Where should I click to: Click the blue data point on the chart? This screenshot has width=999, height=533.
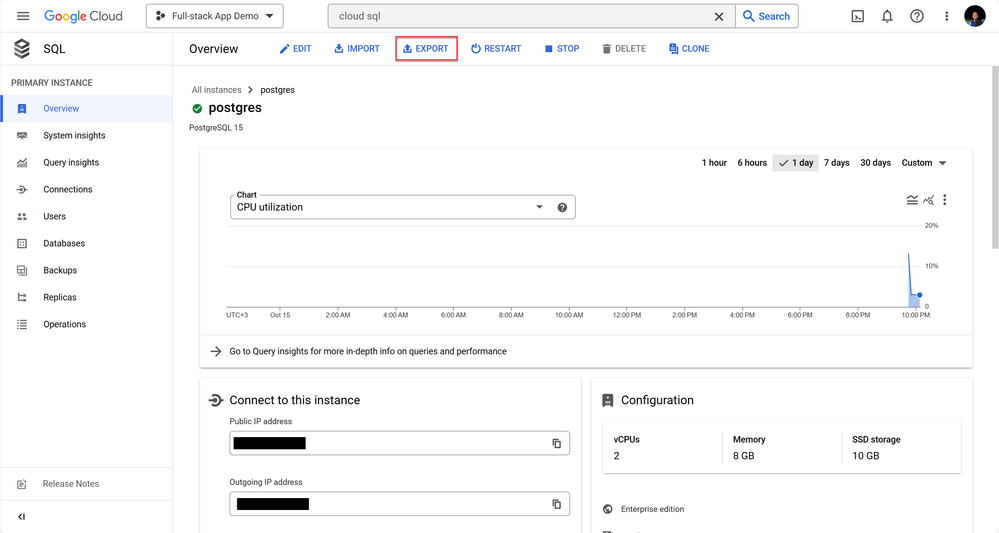pos(919,295)
